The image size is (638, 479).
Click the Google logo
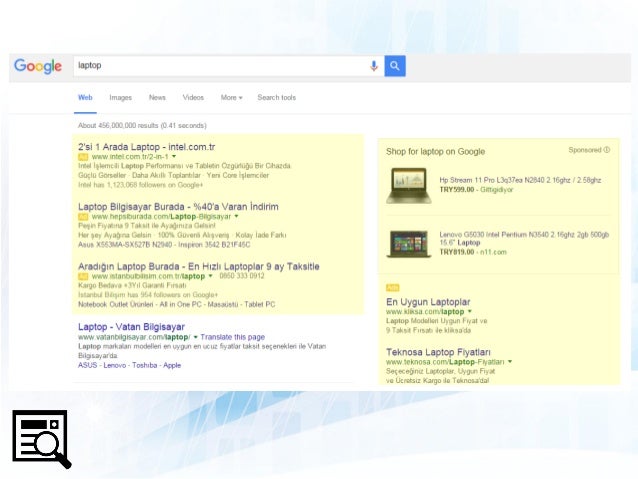[38, 66]
